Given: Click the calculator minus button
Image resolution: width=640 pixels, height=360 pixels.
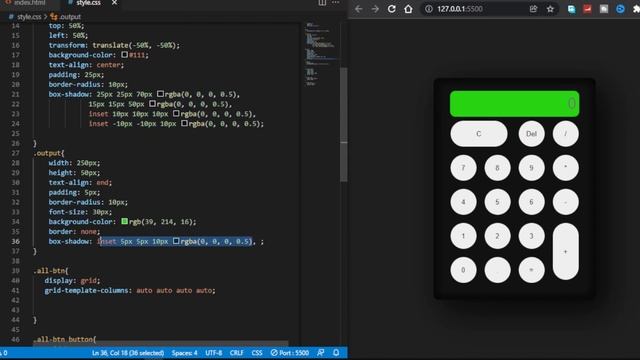Looking at the screenshot, I should click(x=565, y=202).
